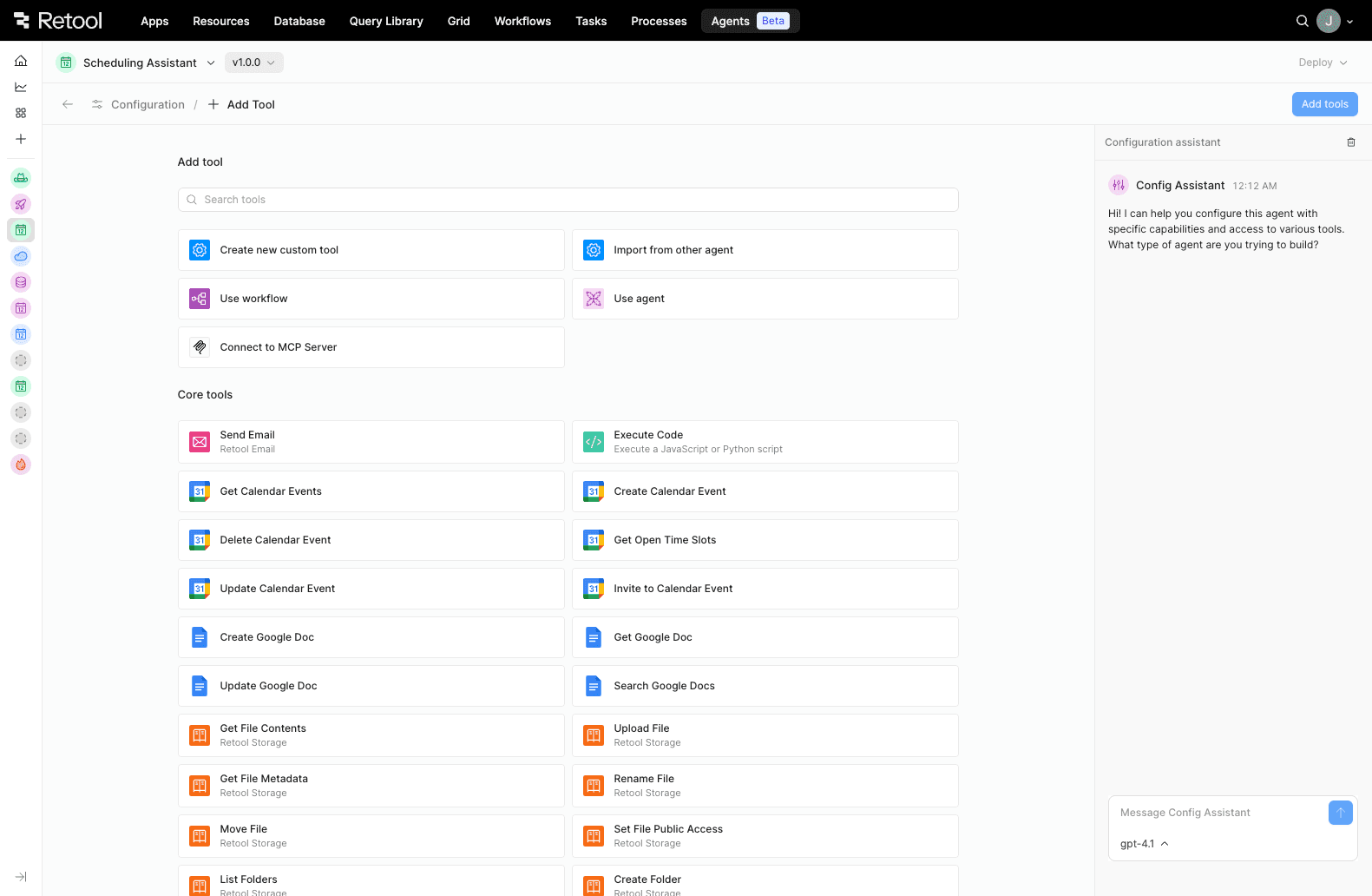Click the Add tools button

click(1324, 104)
